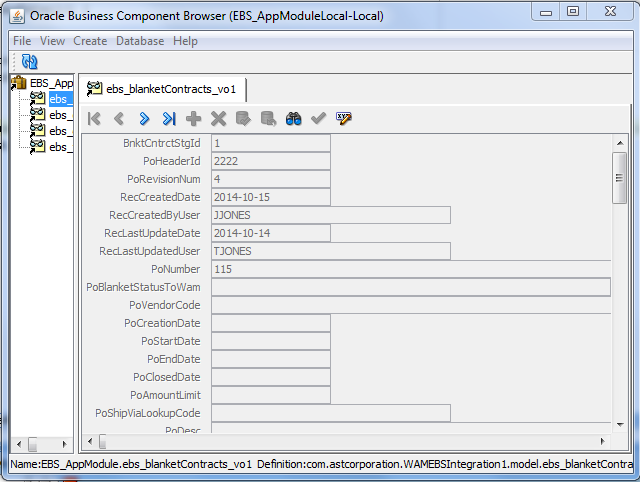
Task: Click the tree panel scroll right arrow
Action: (x=64, y=444)
